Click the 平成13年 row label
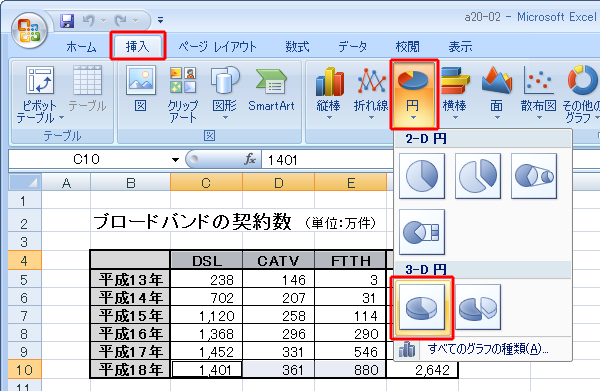The width and height of the screenshot is (600, 391). click(x=130, y=279)
